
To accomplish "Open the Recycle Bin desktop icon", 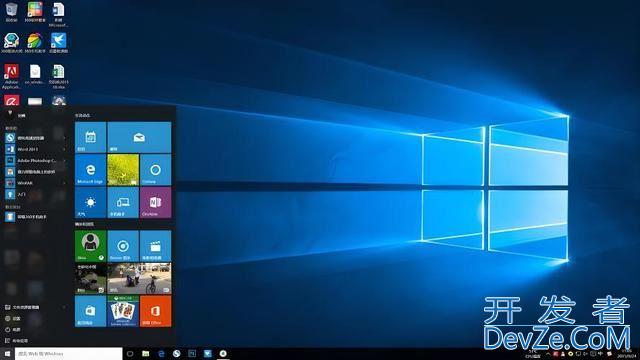I will (x=11, y=12).
